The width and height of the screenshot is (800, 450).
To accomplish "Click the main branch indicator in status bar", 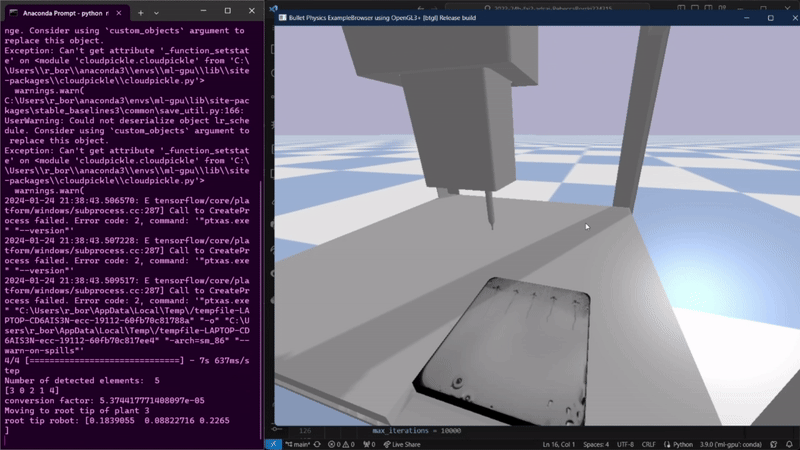I will coord(298,444).
